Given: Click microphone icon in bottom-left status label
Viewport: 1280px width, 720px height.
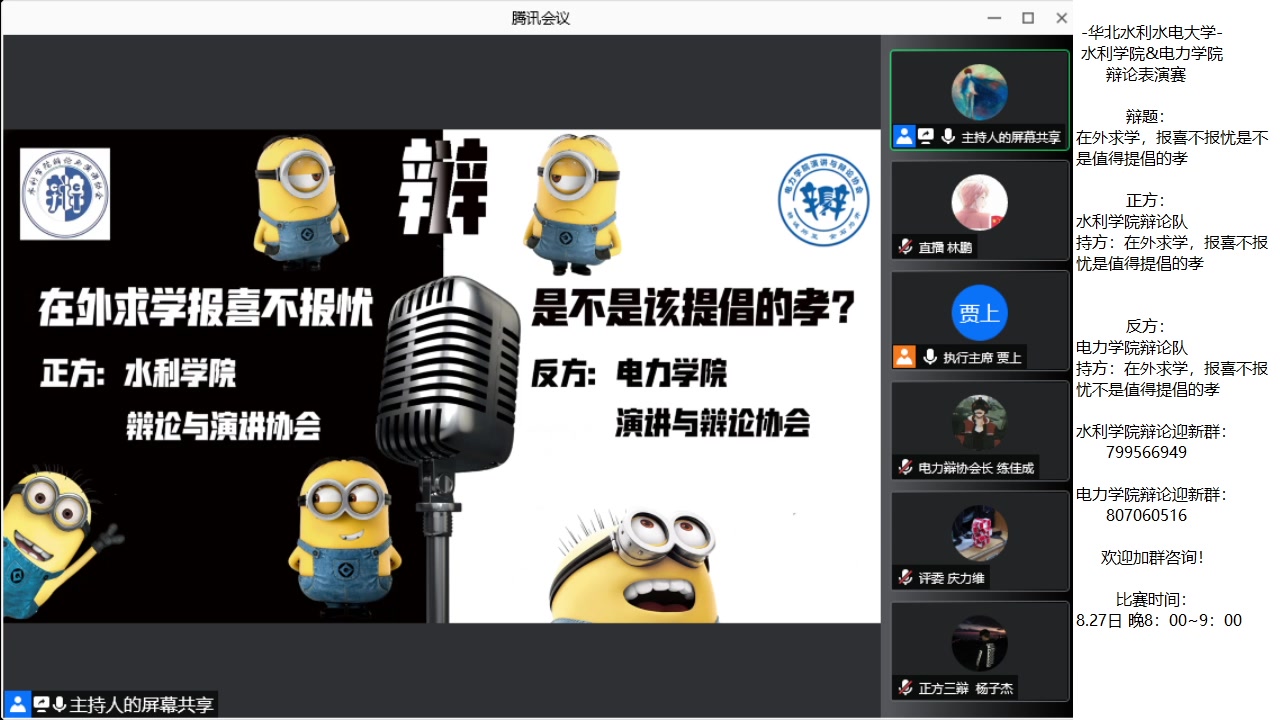Looking at the screenshot, I should point(59,704).
